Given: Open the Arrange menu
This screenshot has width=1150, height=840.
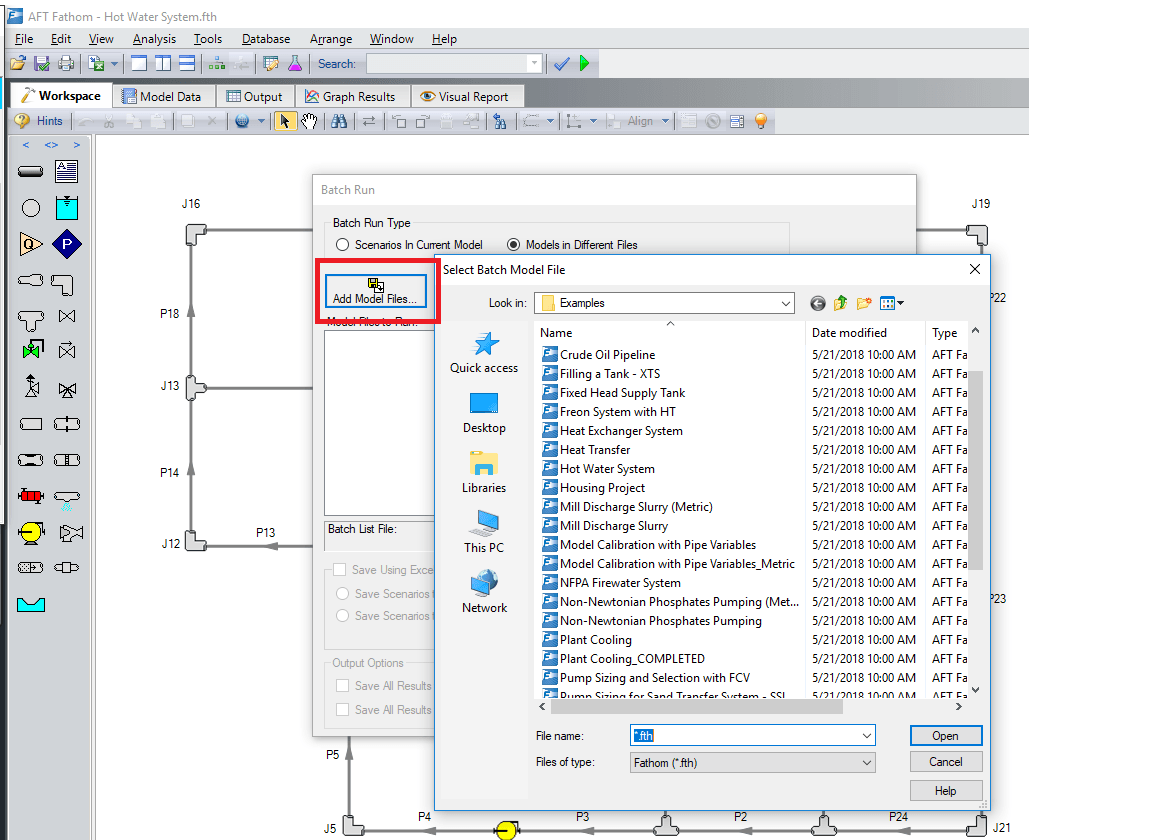Looking at the screenshot, I should (x=331, y=39).
